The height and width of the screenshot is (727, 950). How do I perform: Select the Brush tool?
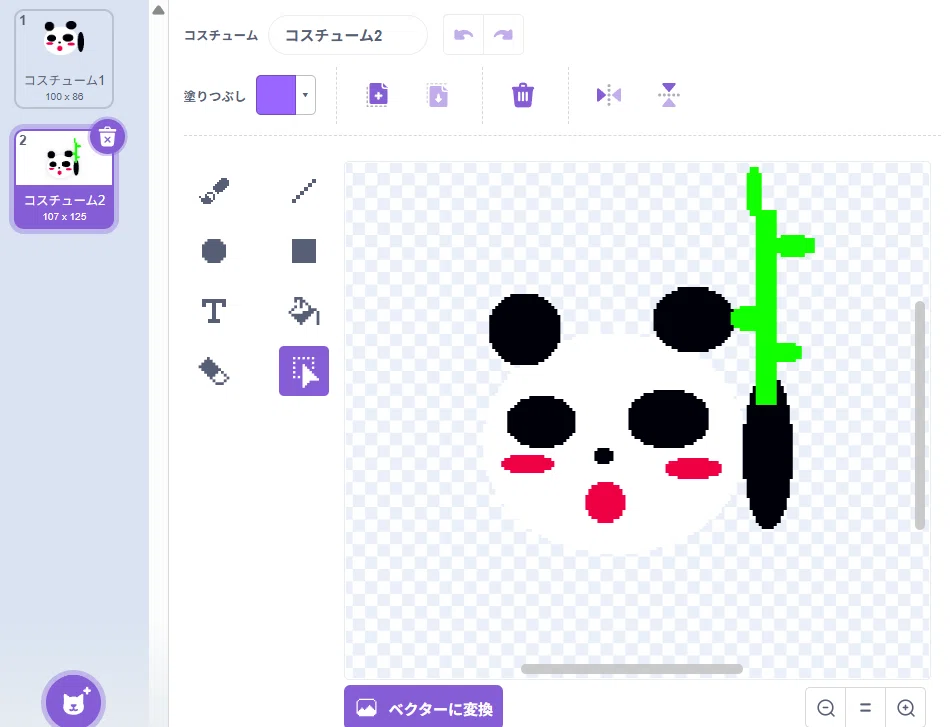coord(214,191)
